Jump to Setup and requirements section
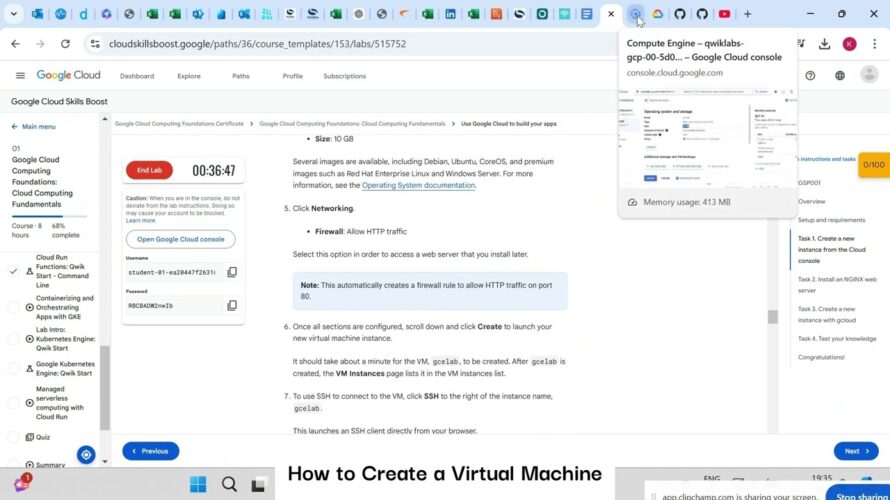The width and height of the screenshot is (890, 500). (832, 220)
